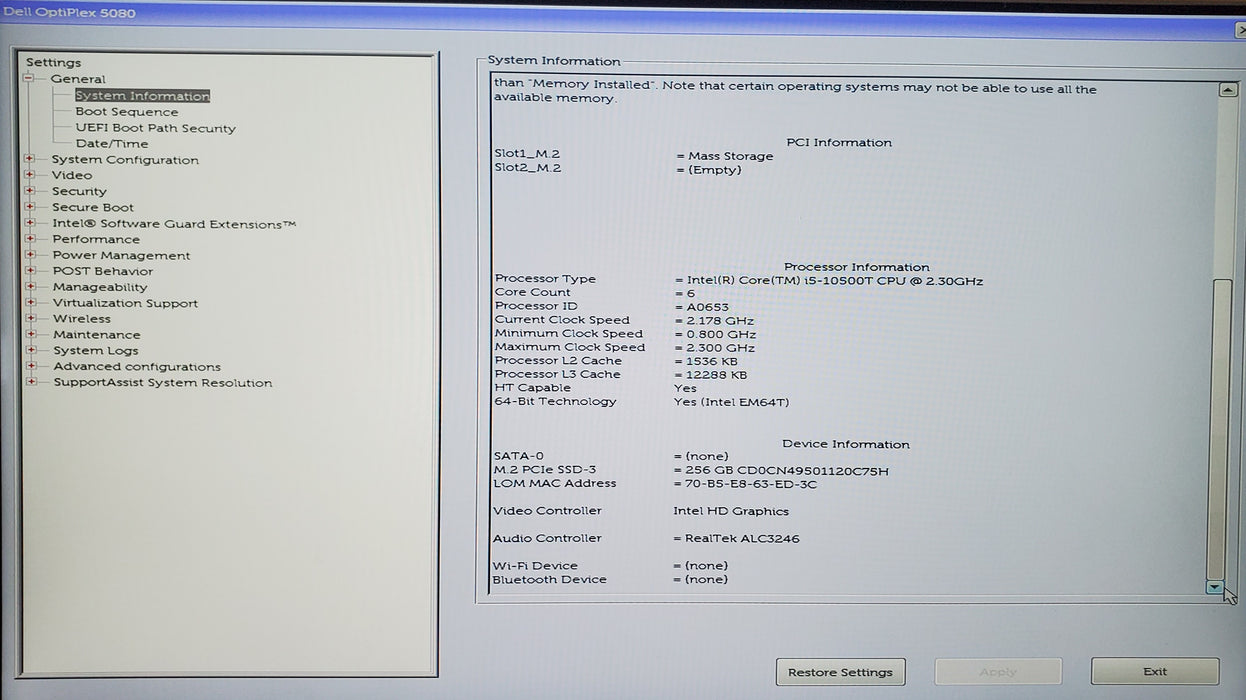Expand the System Logs node

click(x=30, y=350)
